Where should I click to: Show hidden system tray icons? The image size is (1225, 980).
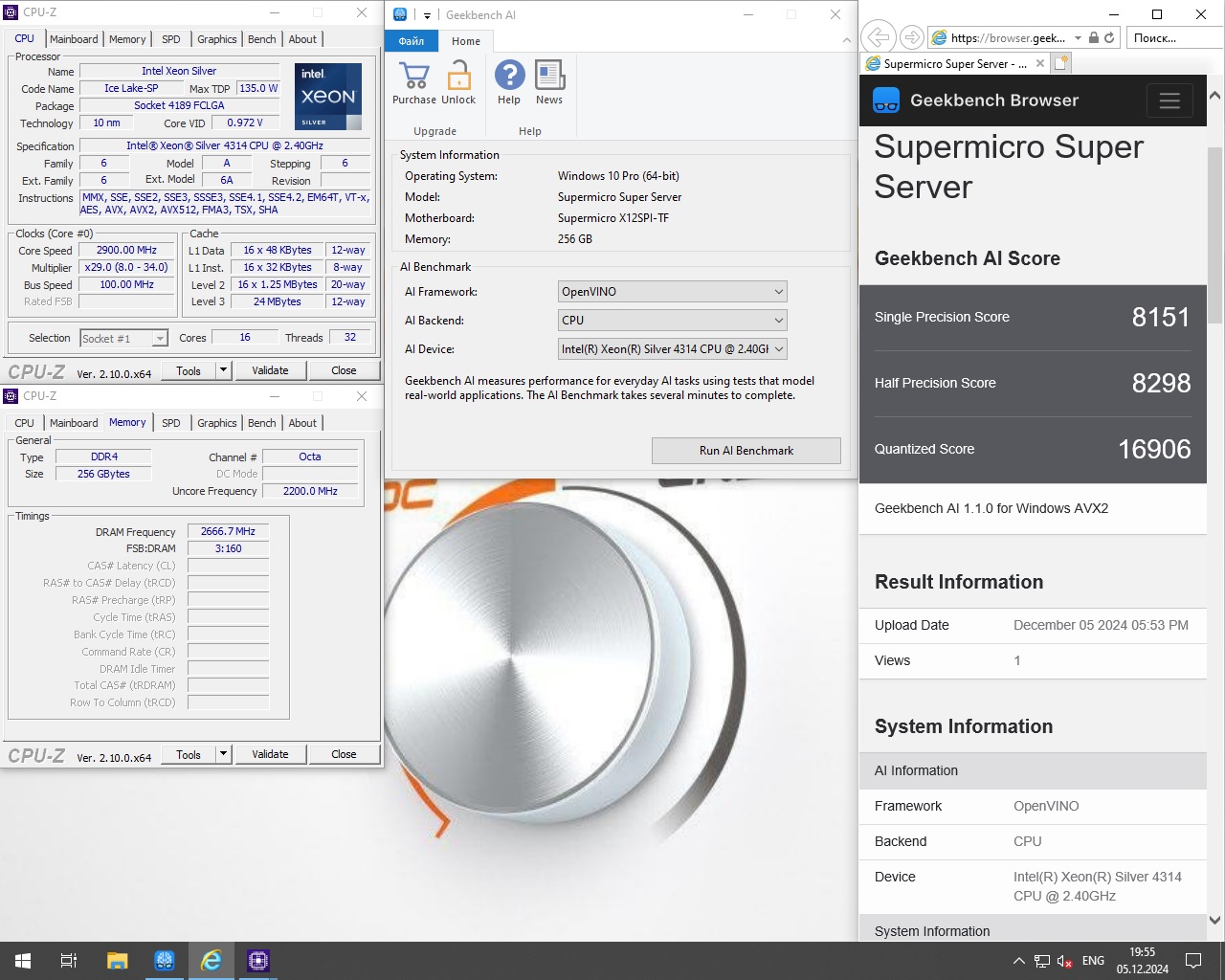(1018, 961)
